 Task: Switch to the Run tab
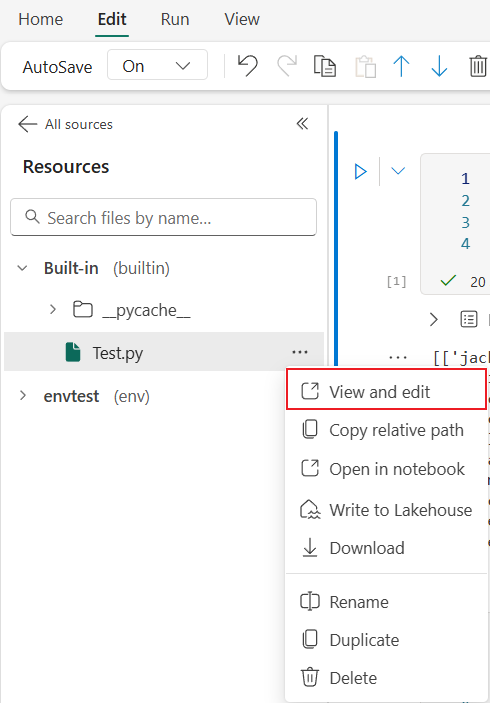click(x=175, y=19)
